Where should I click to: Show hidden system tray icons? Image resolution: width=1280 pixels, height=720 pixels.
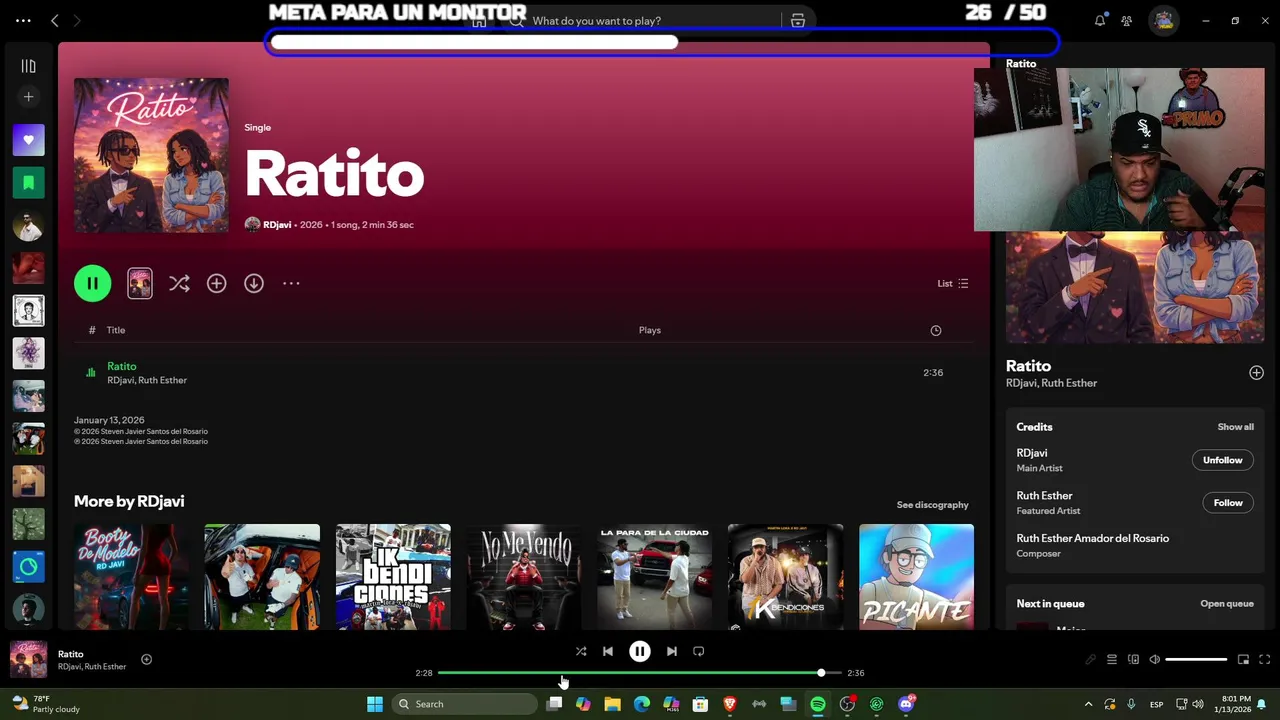point(1088,704)
